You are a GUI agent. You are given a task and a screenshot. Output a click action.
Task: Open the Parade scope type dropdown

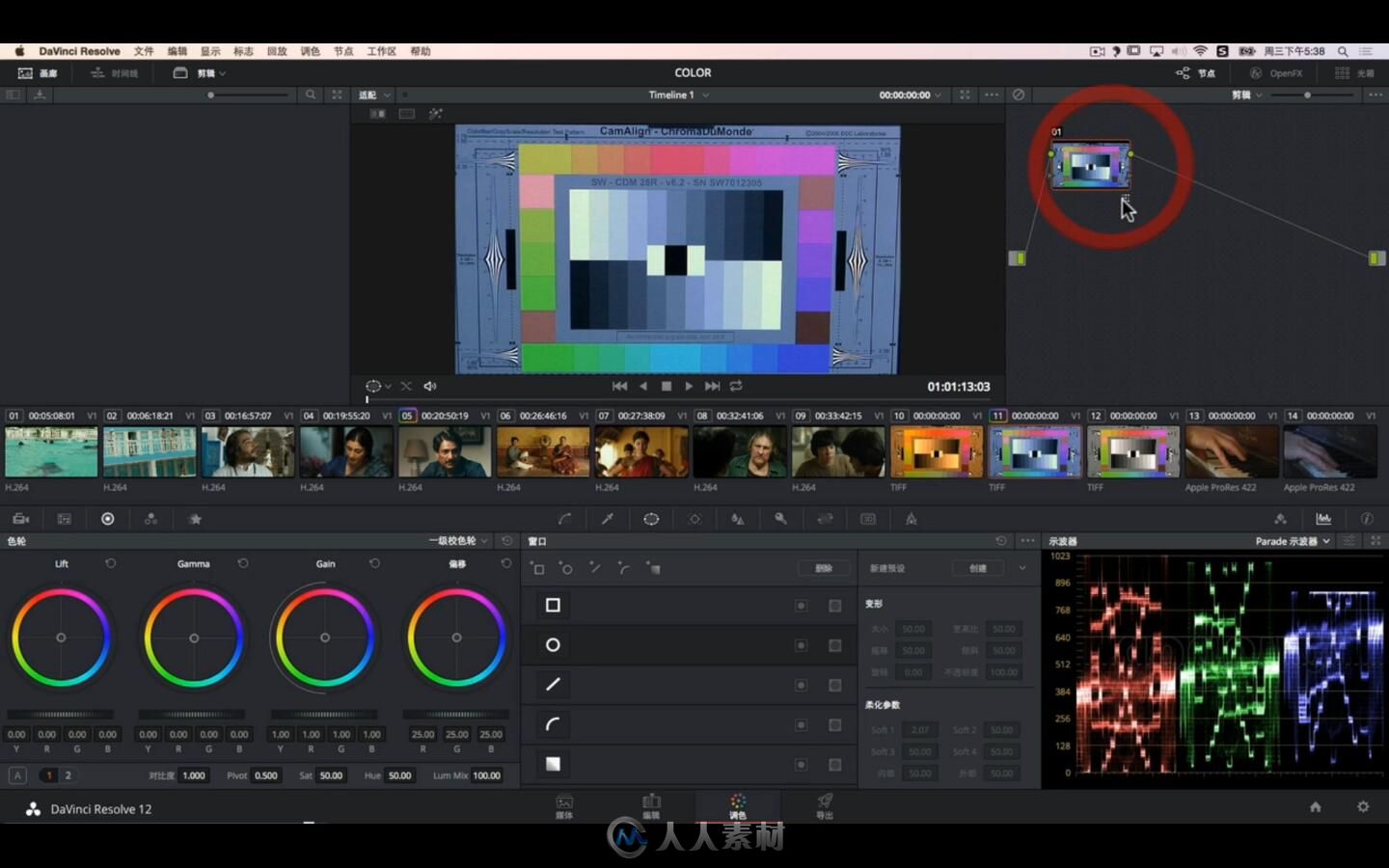click(x=1293, y=541)
